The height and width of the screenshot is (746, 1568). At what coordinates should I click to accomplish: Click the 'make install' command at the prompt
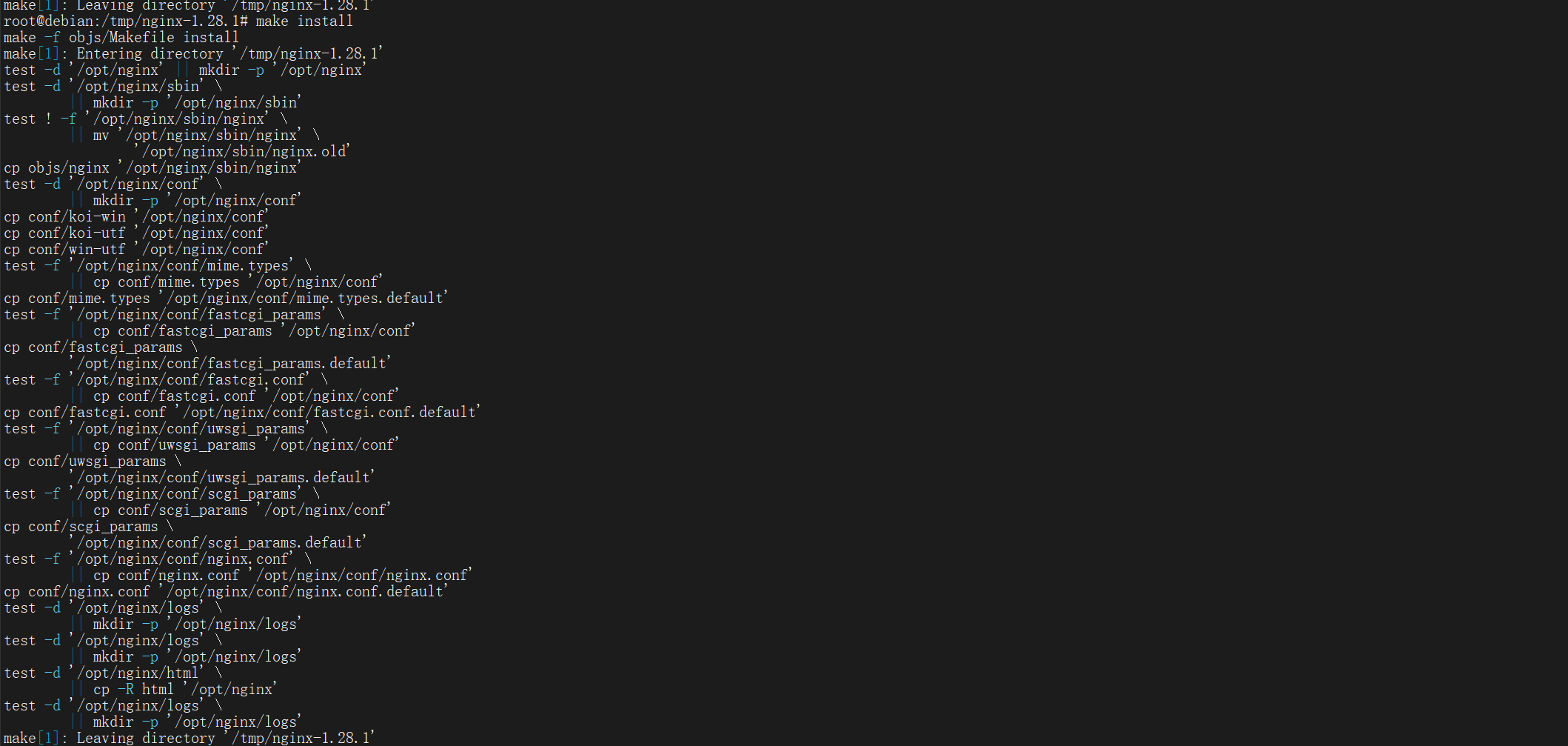pos(304,21)
